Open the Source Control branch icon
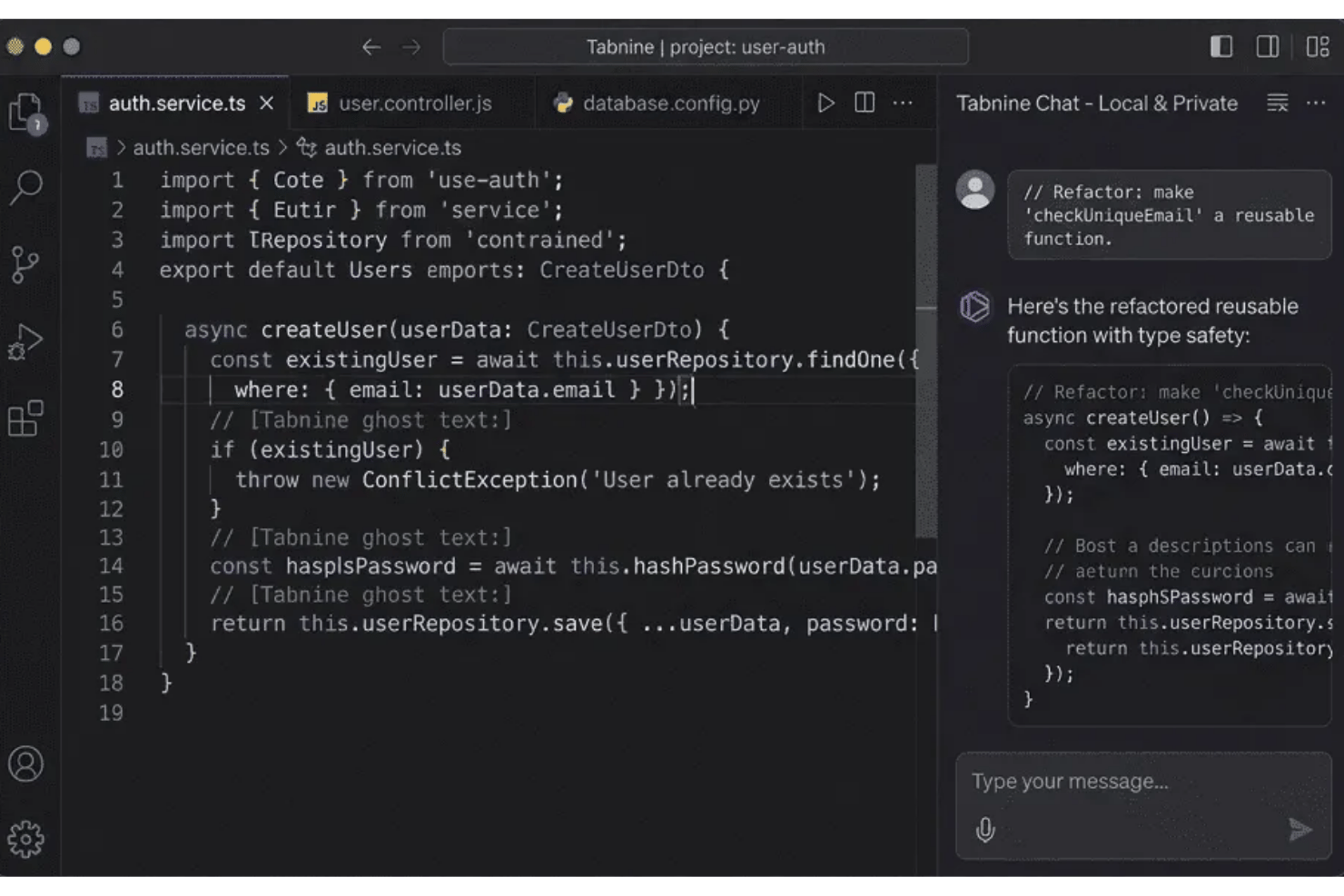This screenshot has width=1344, height=896. [x=25, y=265]
